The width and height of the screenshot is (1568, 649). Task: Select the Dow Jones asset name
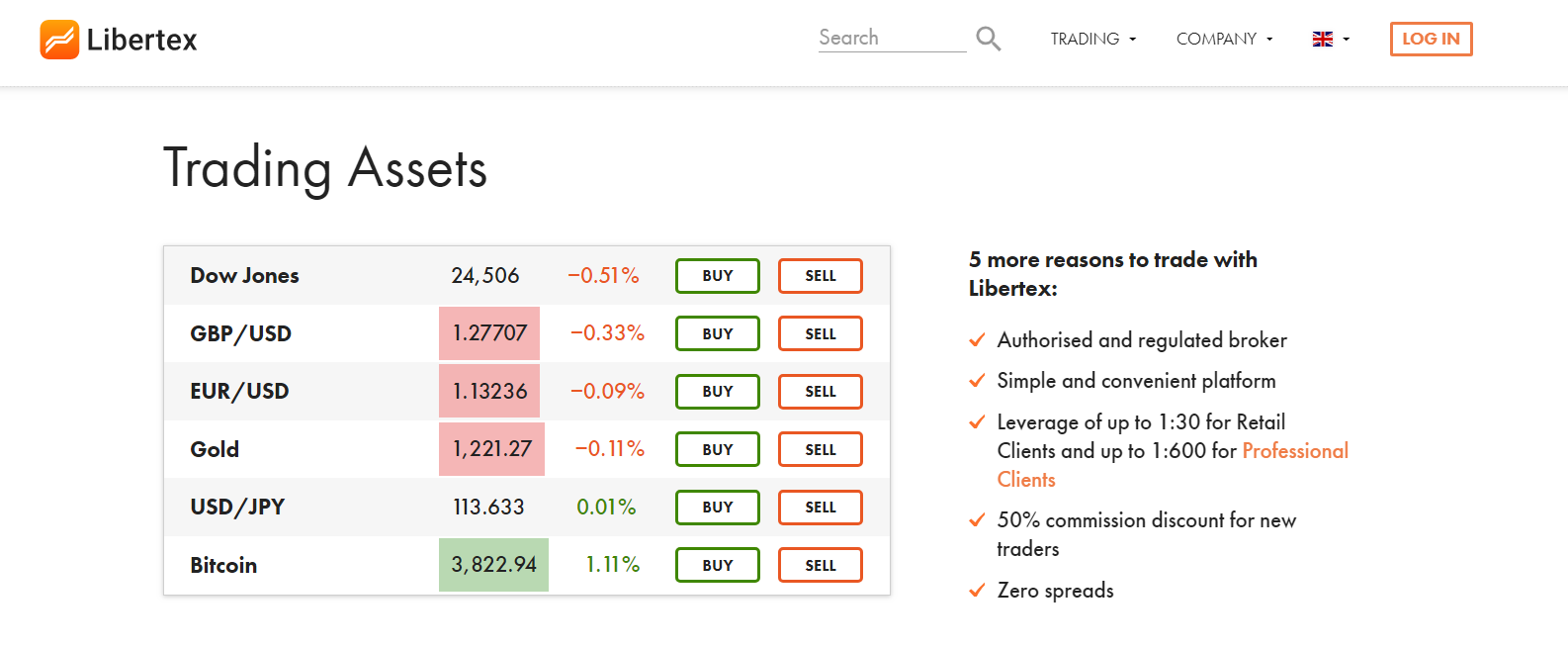coord(244,276)
